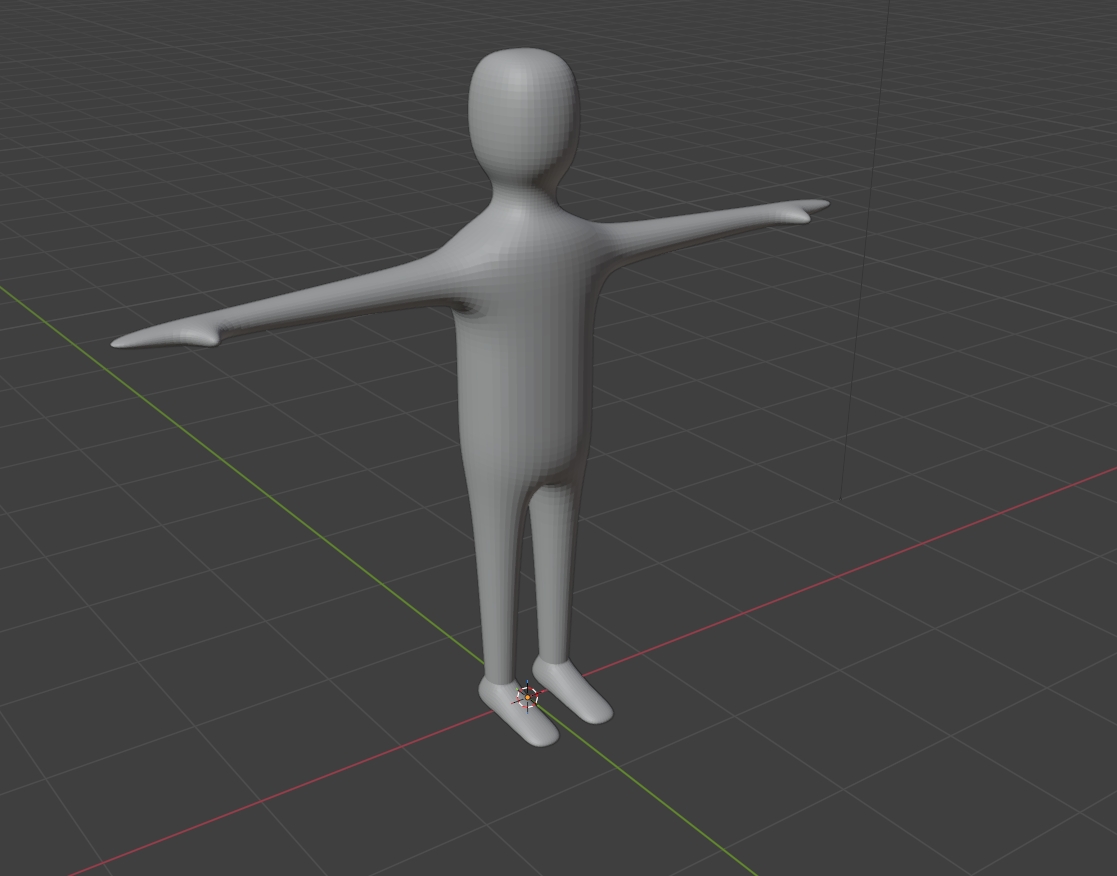Click the 3D cursor at the character's feet
The image size is (1117, 876).
tap(528, 696)
